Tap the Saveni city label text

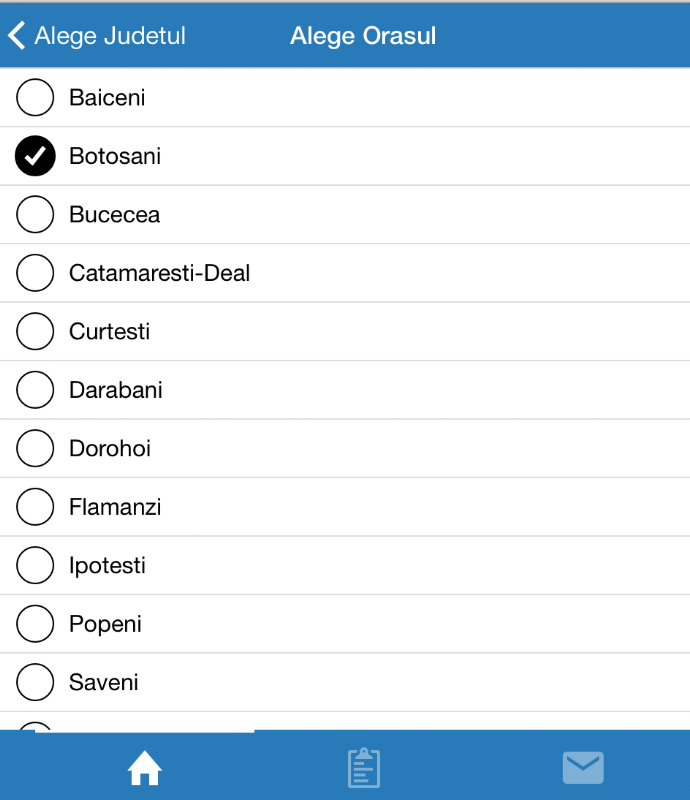pyautogui.click(x=104, y=682)
